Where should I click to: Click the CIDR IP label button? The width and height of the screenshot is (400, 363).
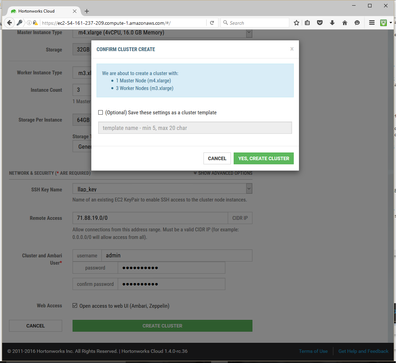[240, 218]
